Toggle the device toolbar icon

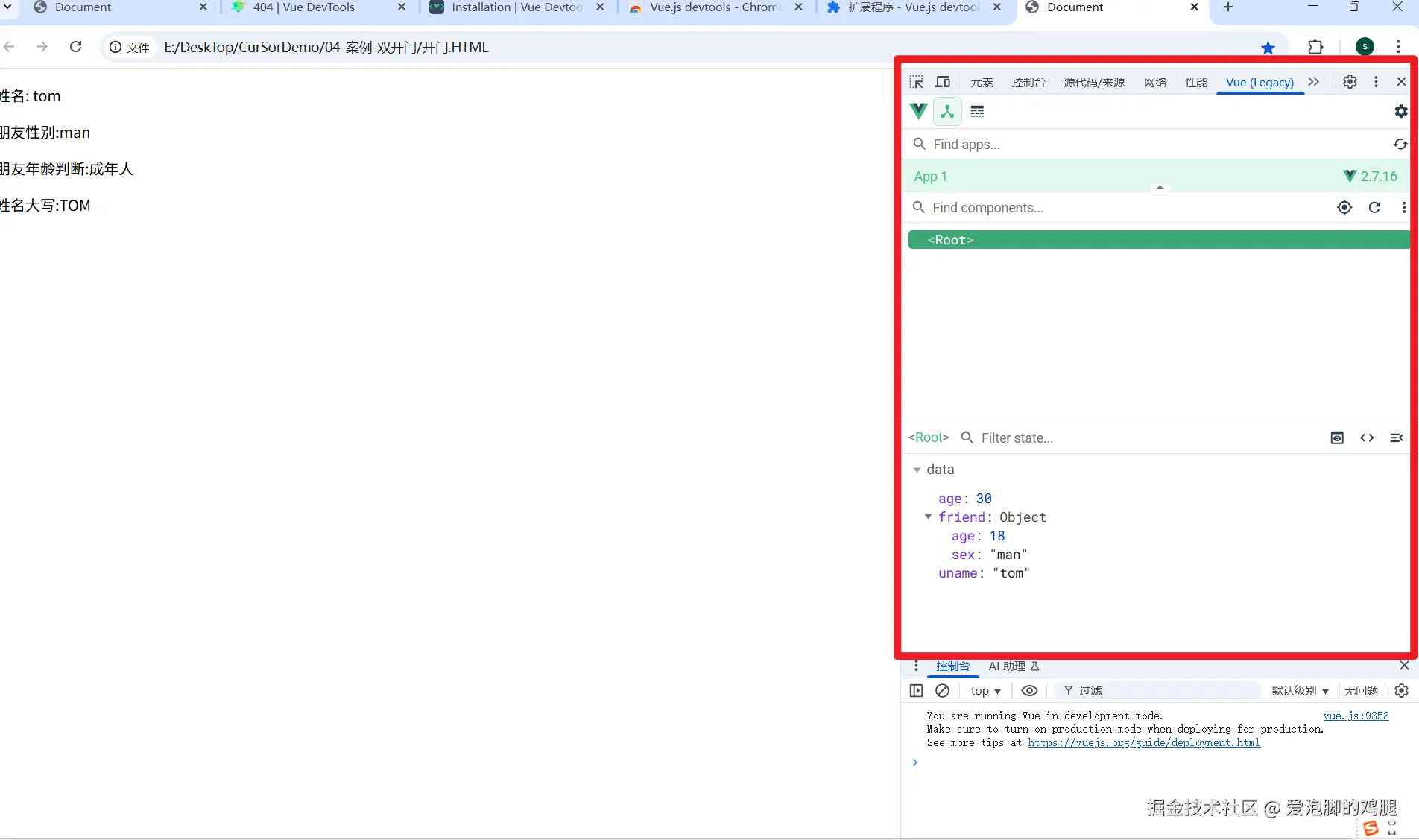pyautogui.click(x=943, y=82)
